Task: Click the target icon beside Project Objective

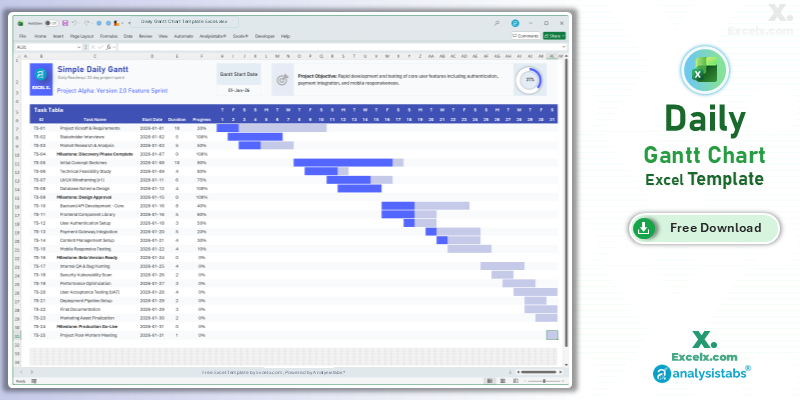Action: click(281, 79)
